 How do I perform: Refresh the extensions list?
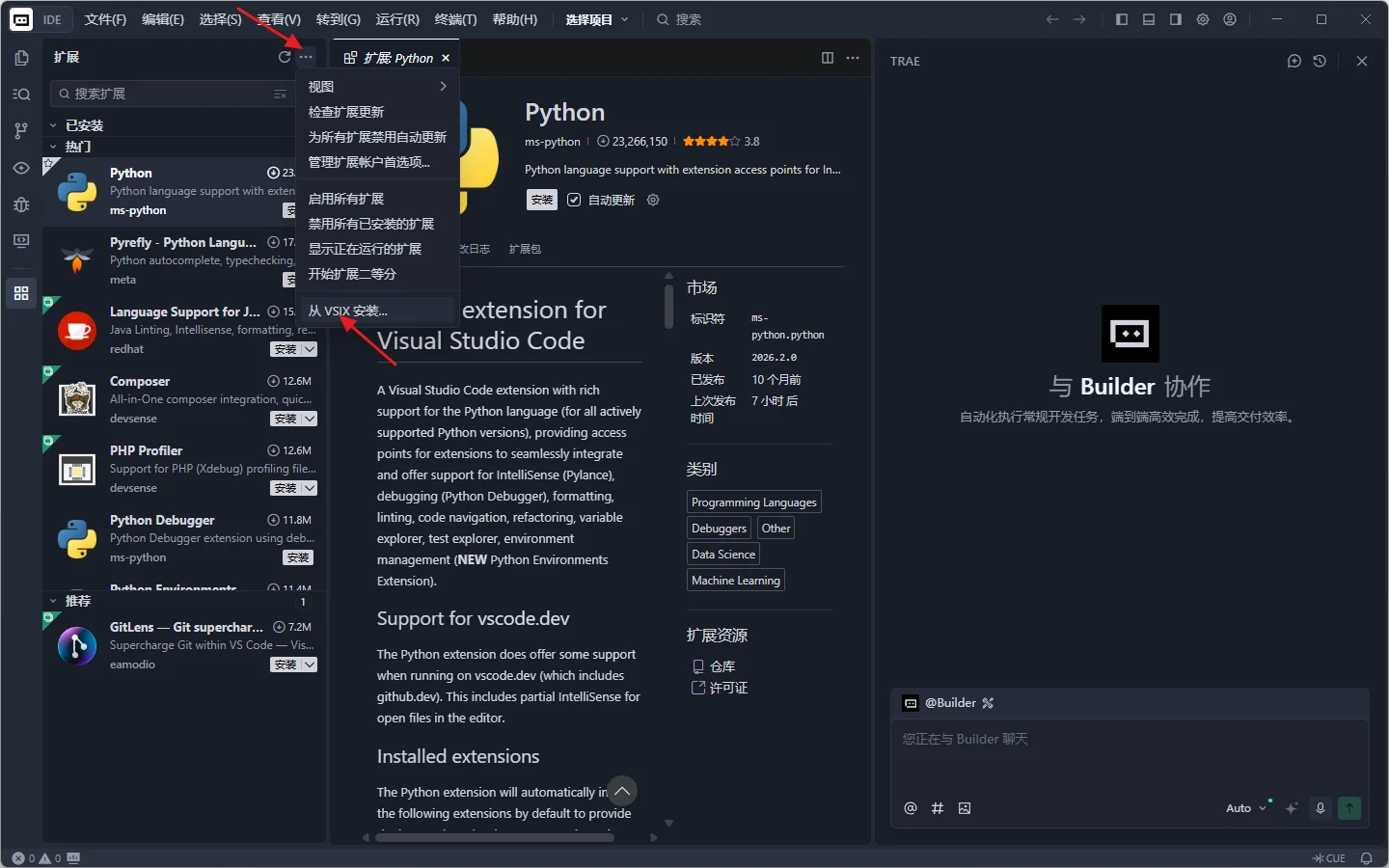tap(285, 57)
